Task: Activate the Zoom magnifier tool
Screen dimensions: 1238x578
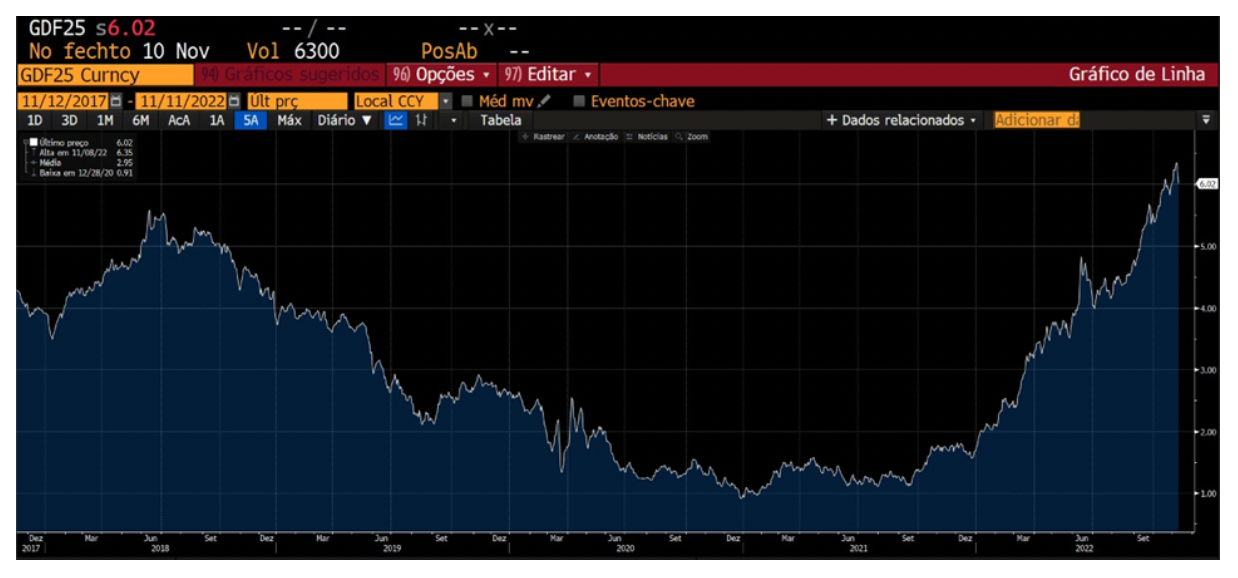Action: 692,136
